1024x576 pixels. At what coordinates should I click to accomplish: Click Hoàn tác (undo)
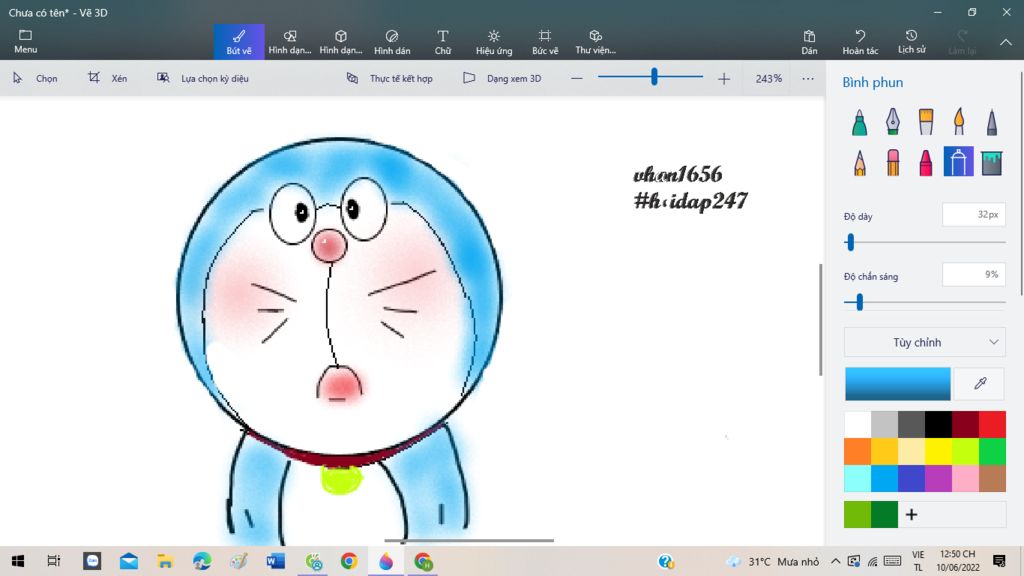pos(860,41)
